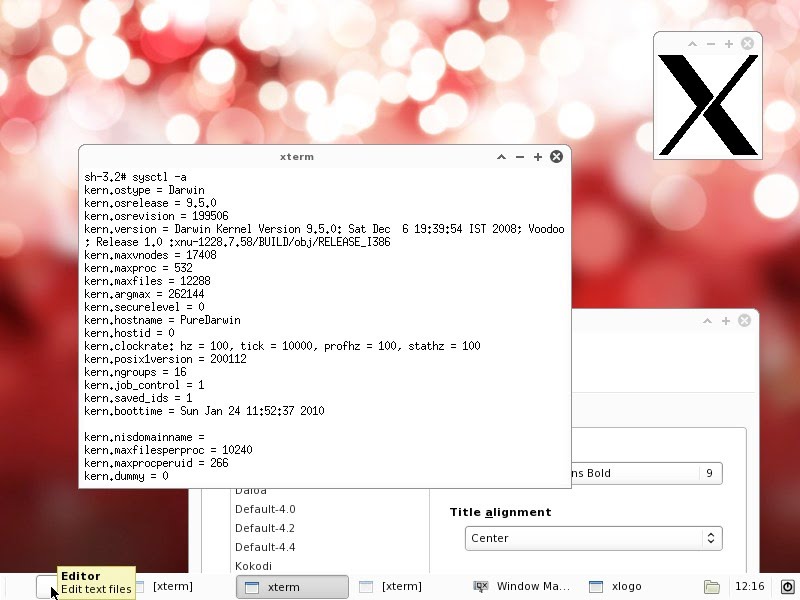Click the X logo graphic in xlogo window
Screen dimensions: 800x600
pyautogui.click(x=708, y=105)
